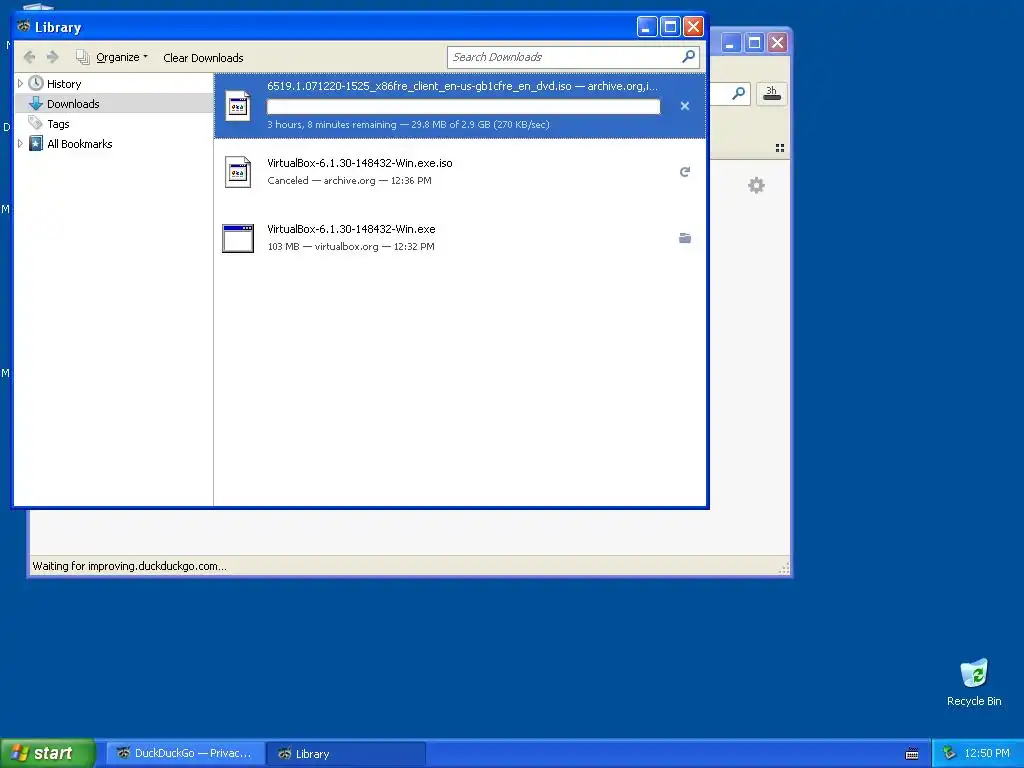Click the taskbar keyboard icon

912,754
